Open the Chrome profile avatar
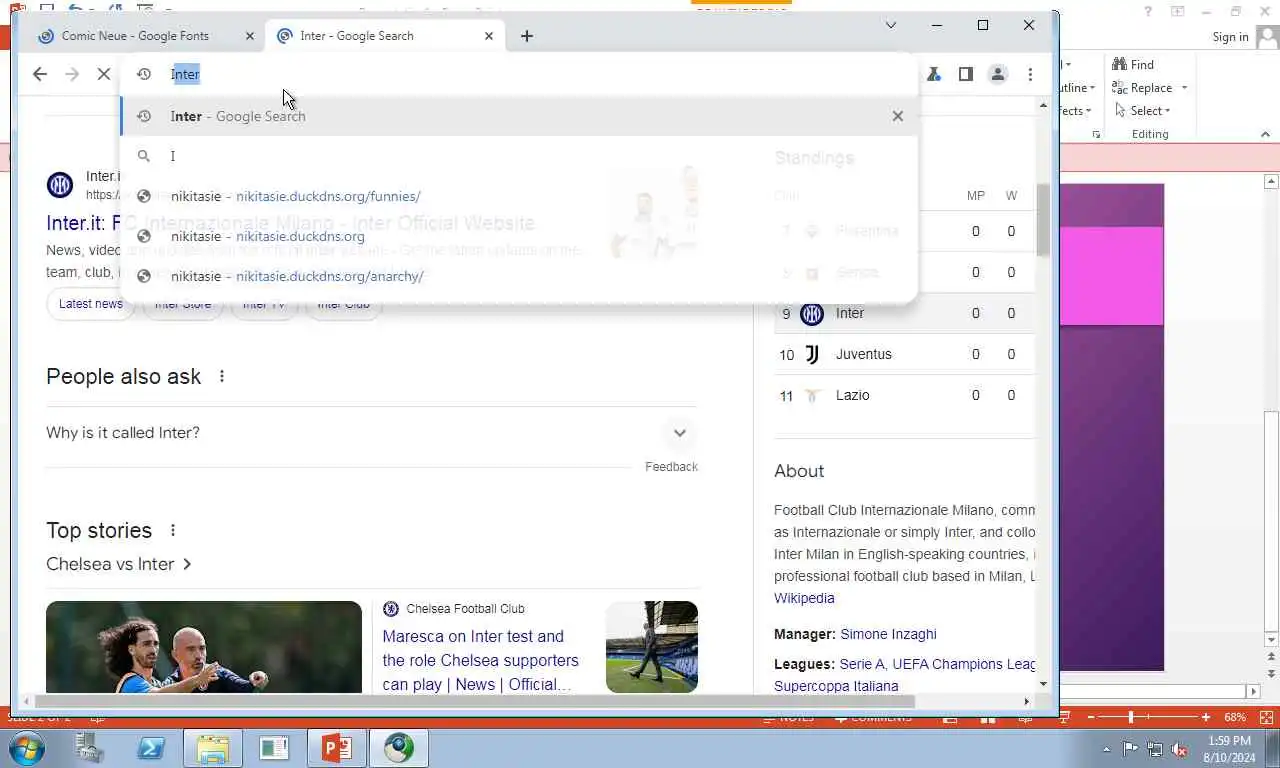 998,74
